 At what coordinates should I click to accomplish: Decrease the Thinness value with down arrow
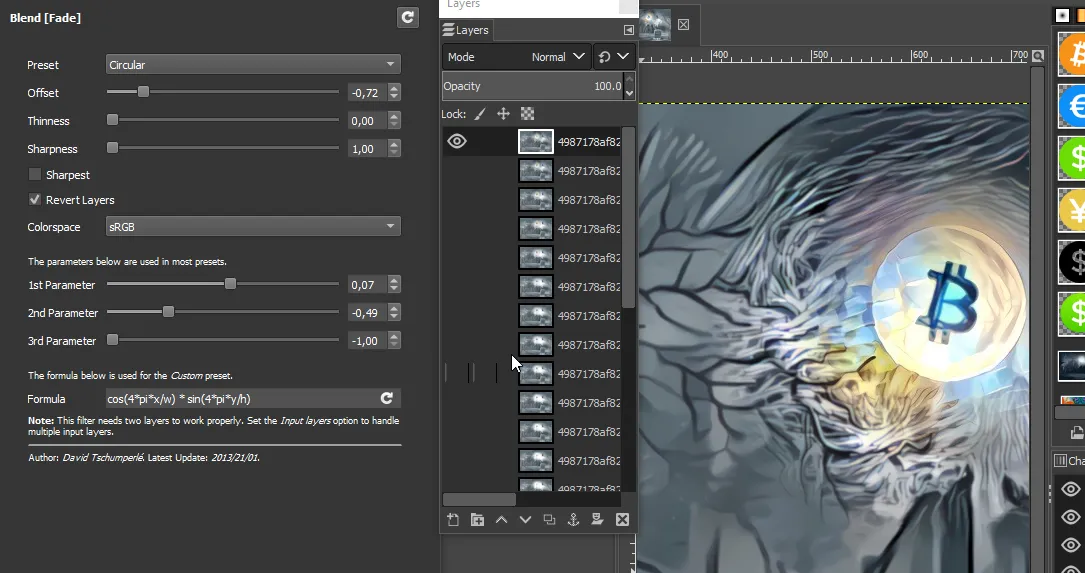tap(394, 125)
